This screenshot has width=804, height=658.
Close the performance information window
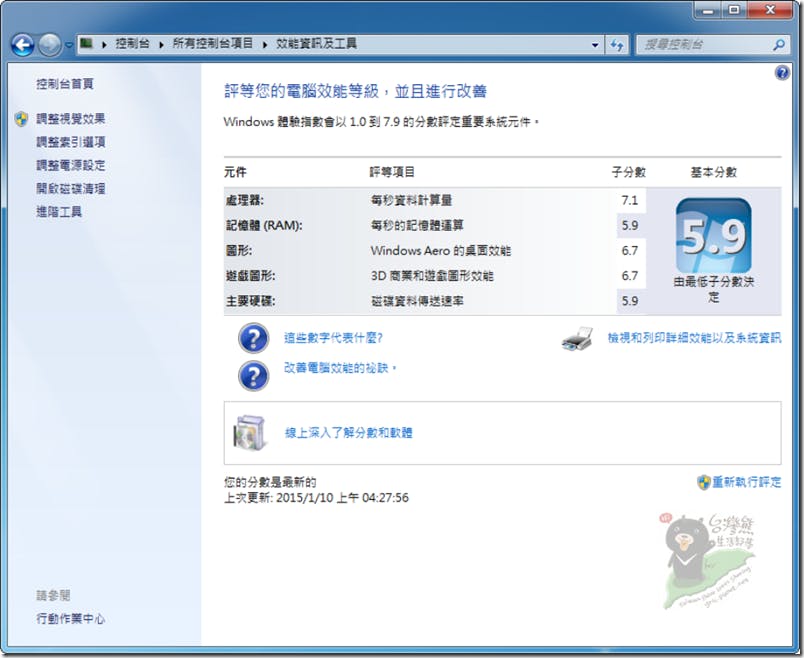[x=770, y=10]
